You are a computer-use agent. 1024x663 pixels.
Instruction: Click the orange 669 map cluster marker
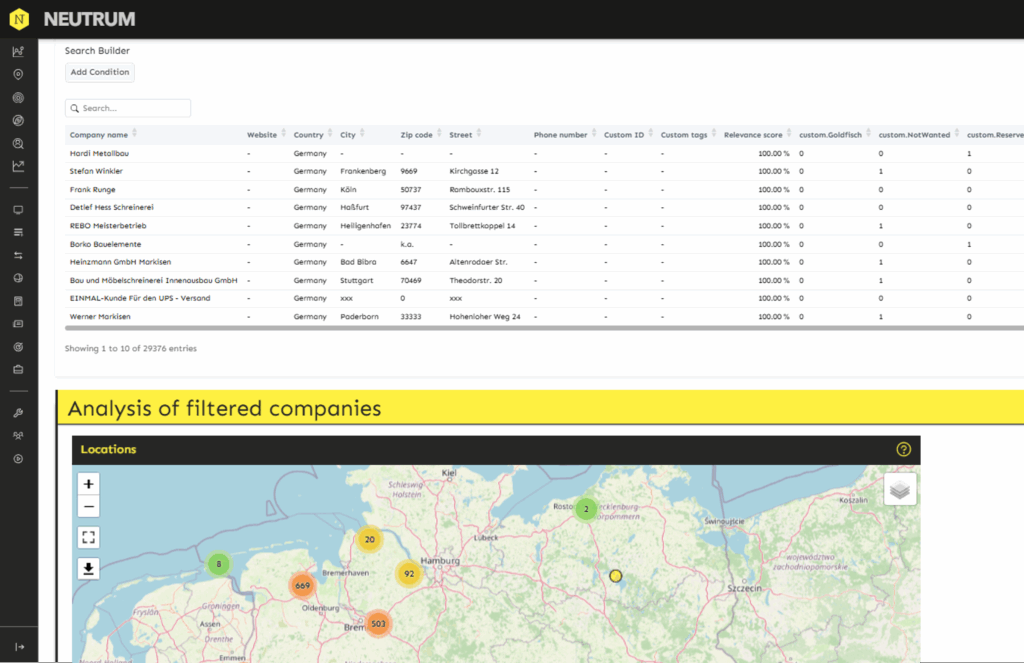click(303, 585)
